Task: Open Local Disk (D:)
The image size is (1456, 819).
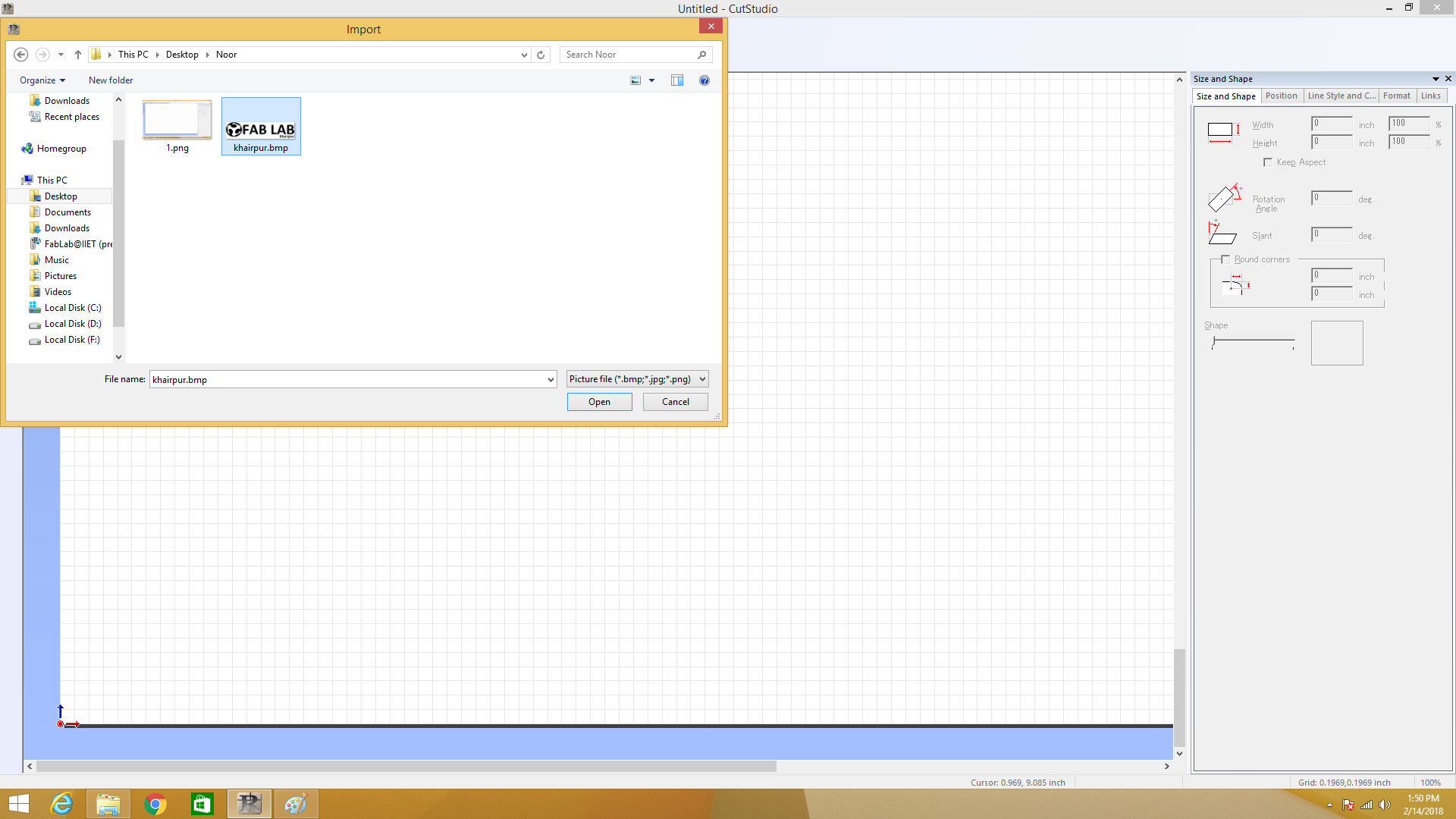Action: (72, 324)
